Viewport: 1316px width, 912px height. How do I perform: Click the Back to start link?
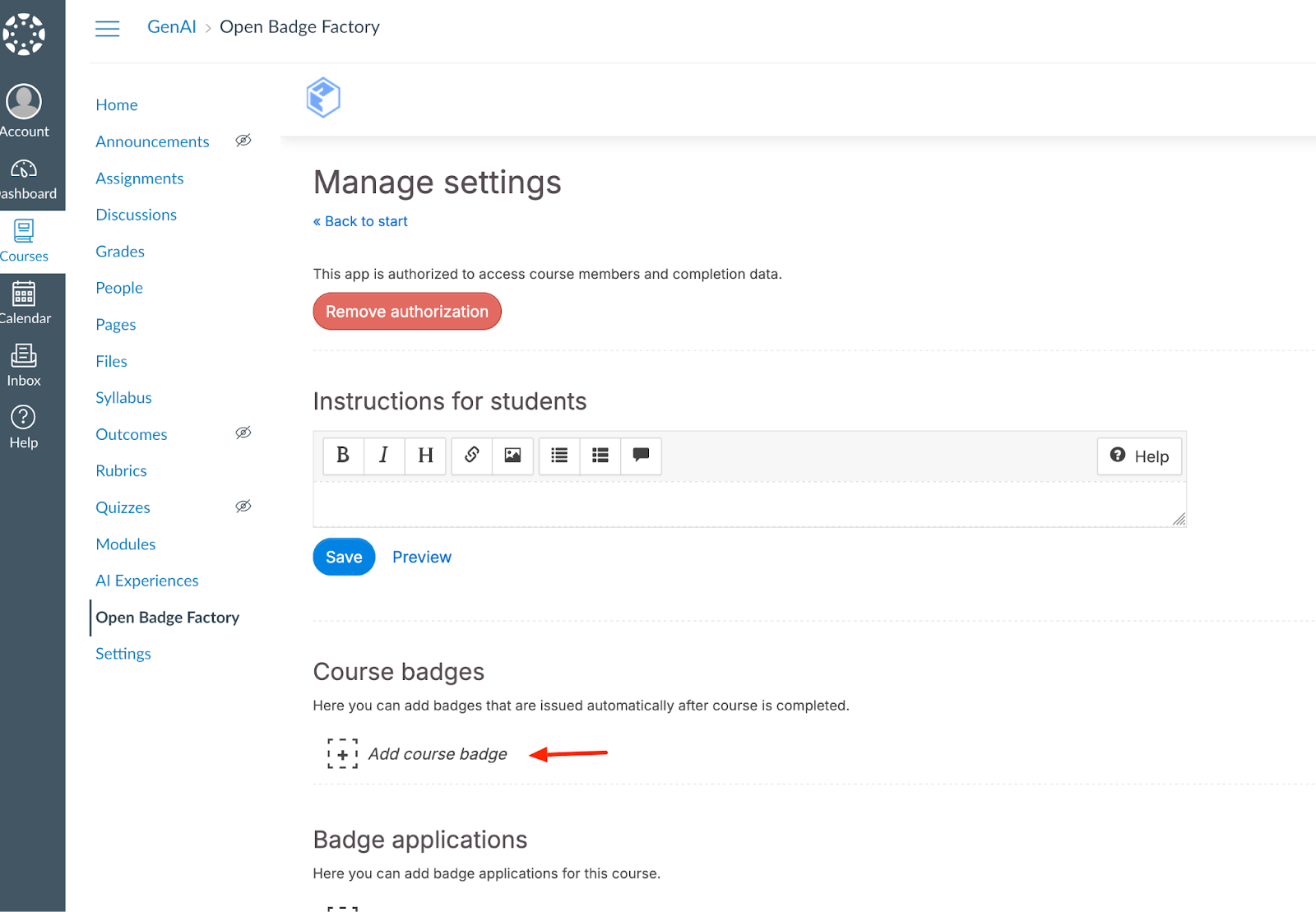(x=360, y=221)
